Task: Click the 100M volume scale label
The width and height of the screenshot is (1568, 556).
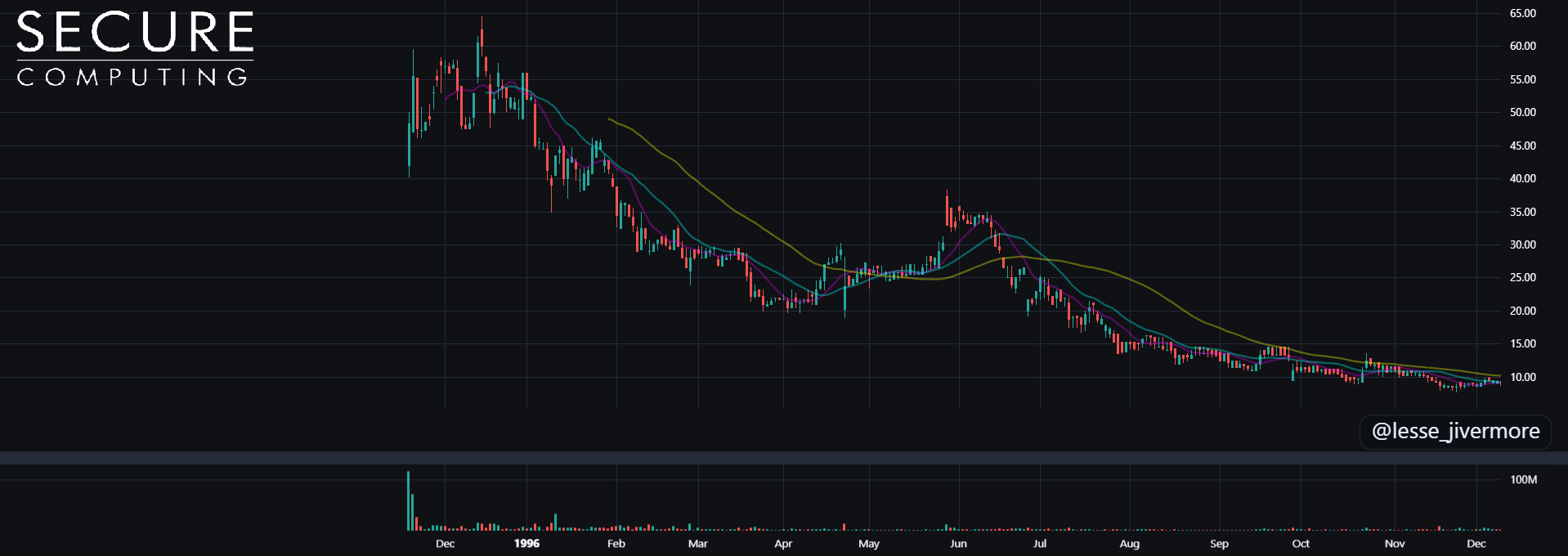Action: point(1523,480)
